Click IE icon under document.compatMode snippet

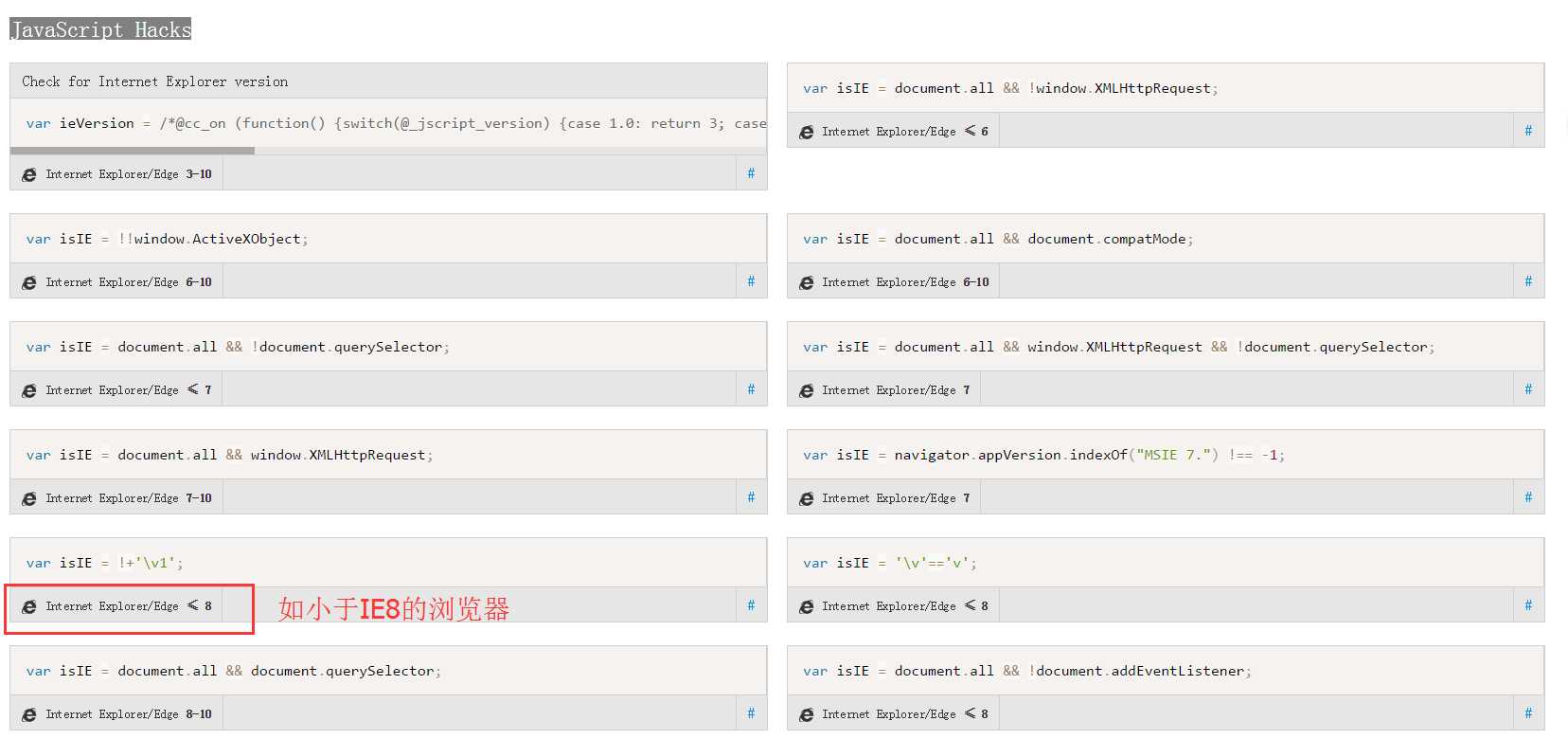click(x=807, y=283)
